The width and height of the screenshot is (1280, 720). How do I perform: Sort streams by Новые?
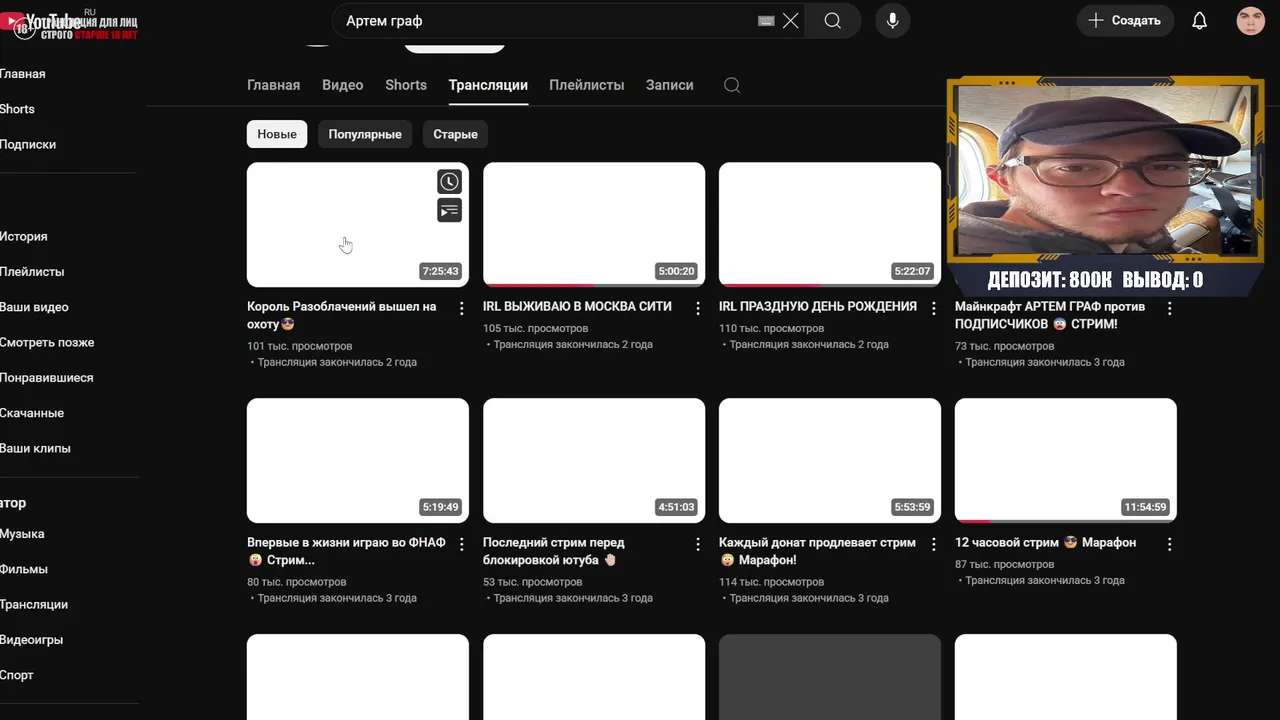[x=277, y=134]
